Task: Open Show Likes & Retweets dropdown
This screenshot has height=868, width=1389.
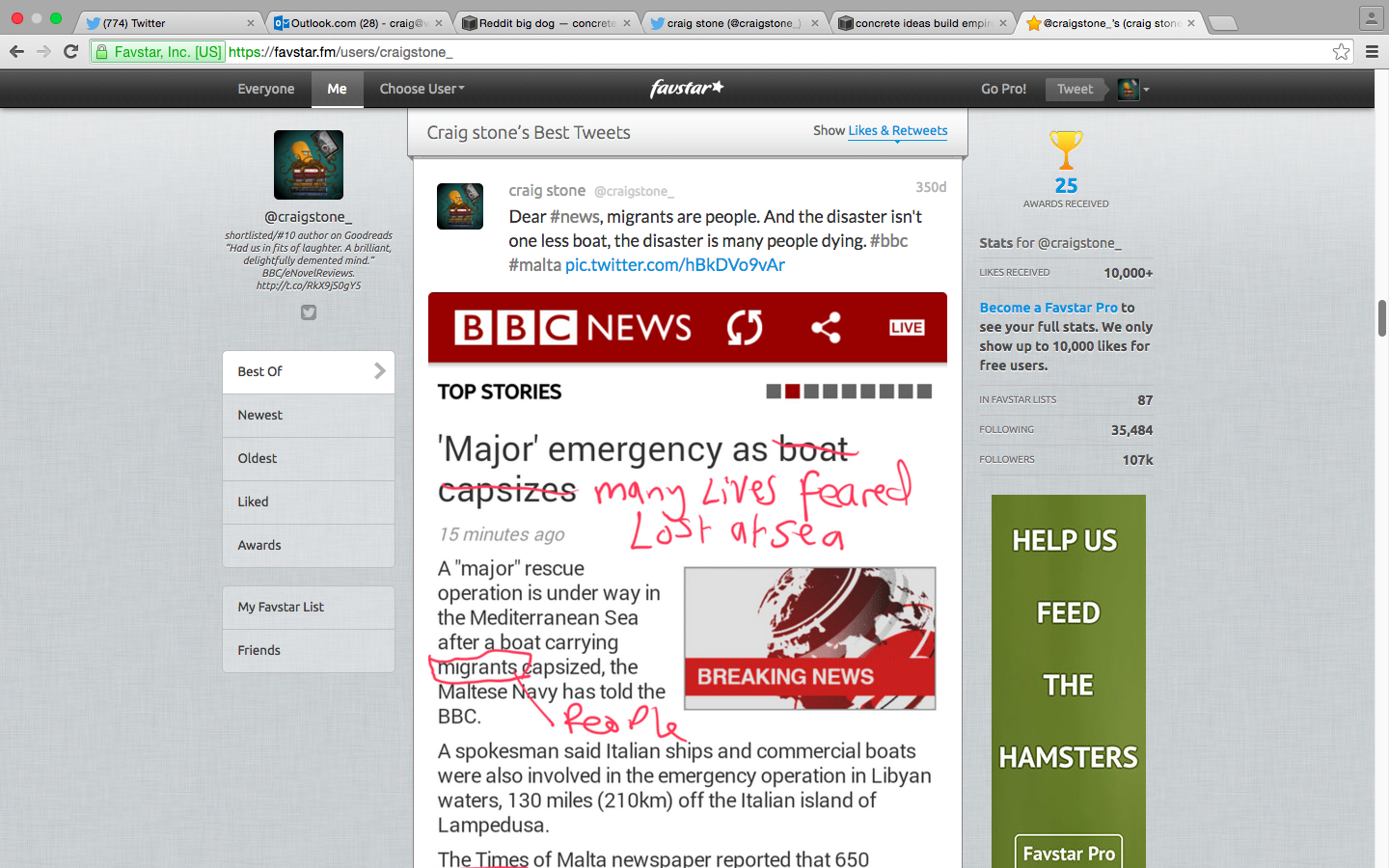Action: tap(897, 131)
